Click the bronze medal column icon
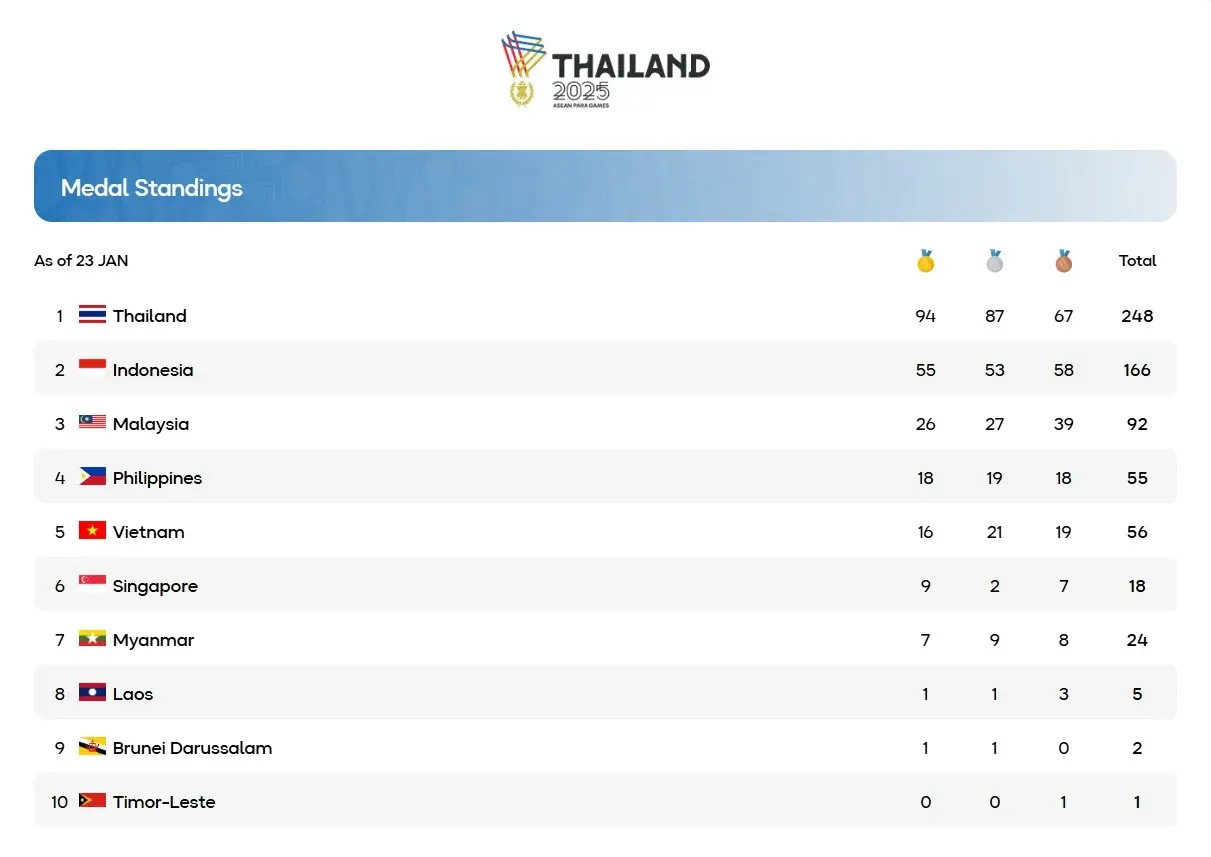The height and width of the screenshot is (857, 1211). pyautogui.click(x=1063, y=261)
